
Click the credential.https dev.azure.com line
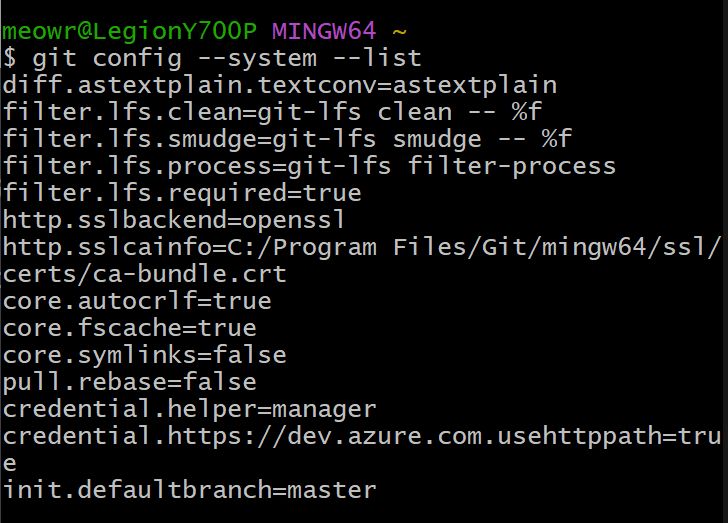click(362, 436)
